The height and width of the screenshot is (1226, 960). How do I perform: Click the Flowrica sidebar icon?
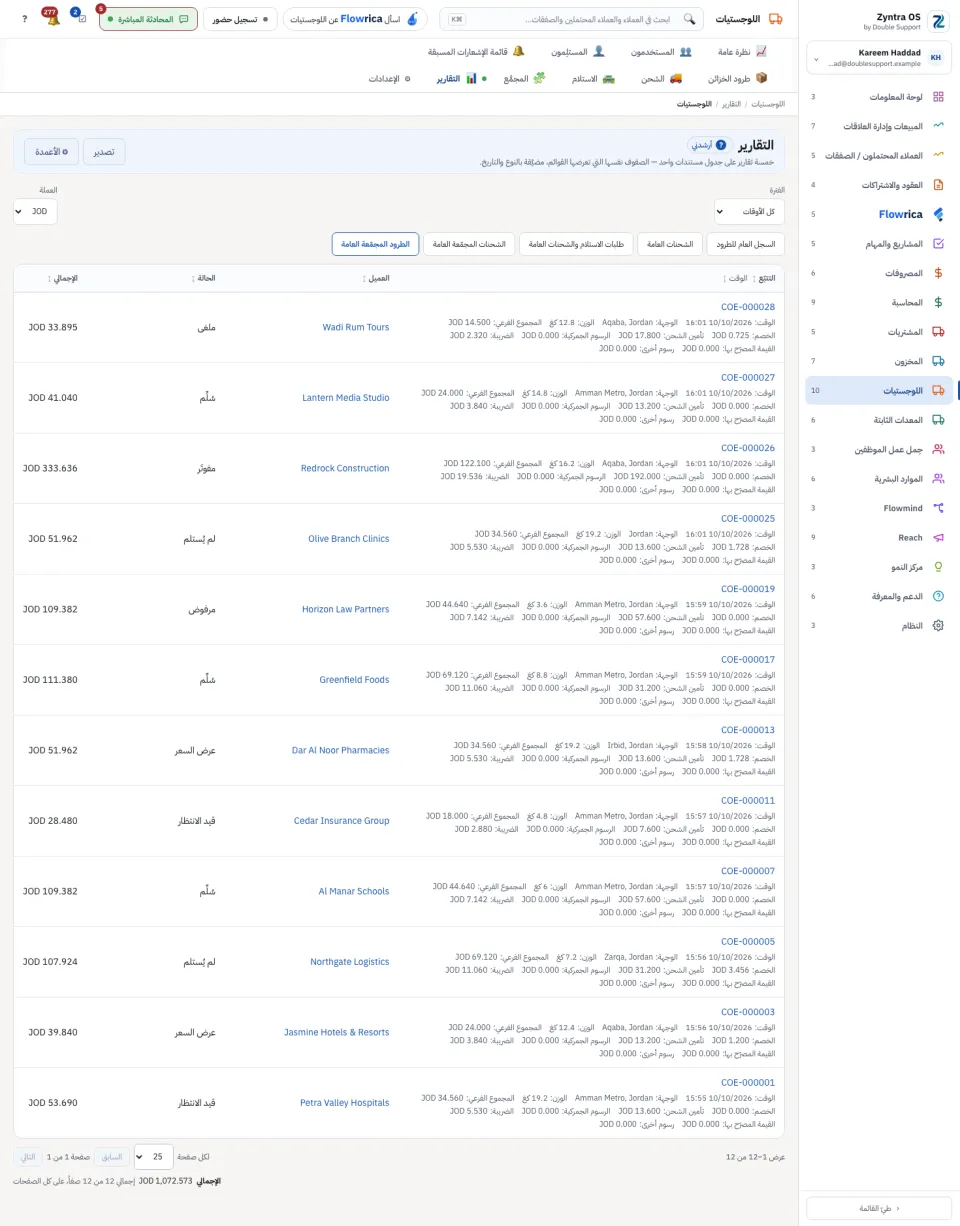pos(938,214)
